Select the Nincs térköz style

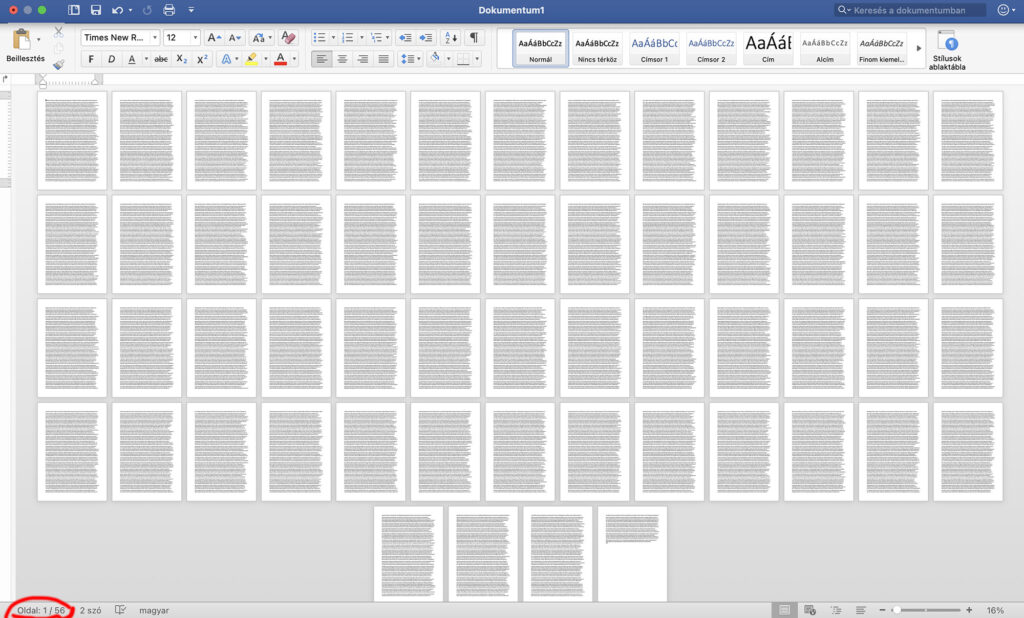pos(597,47)
